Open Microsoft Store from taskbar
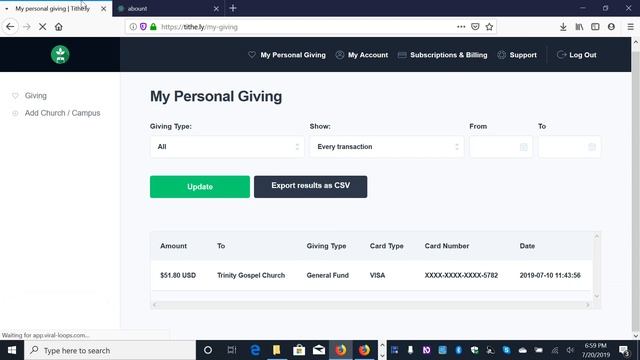The height and width of the screenshot is (360, 640). pos(299,350)
